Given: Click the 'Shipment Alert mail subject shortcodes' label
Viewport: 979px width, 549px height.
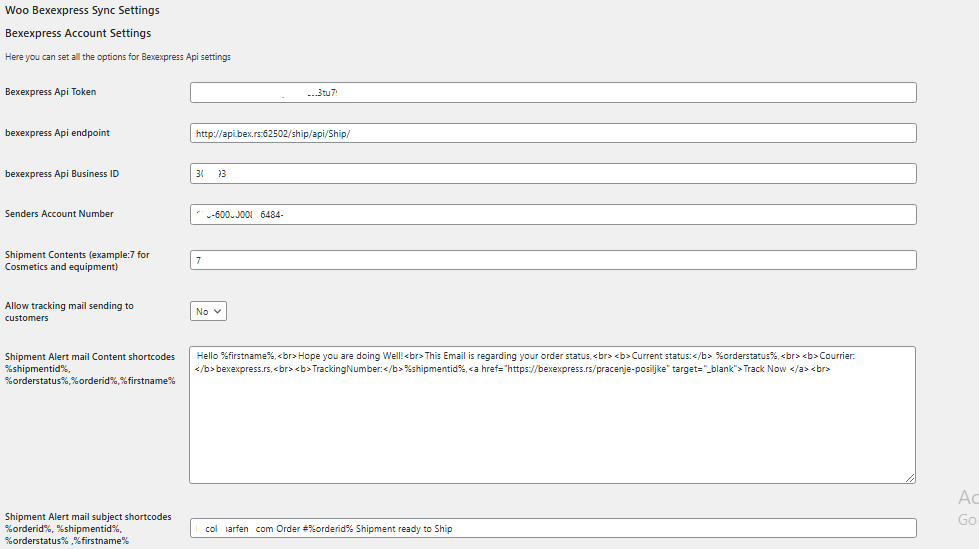Looking at the screenshot, I should coord(88,528).
